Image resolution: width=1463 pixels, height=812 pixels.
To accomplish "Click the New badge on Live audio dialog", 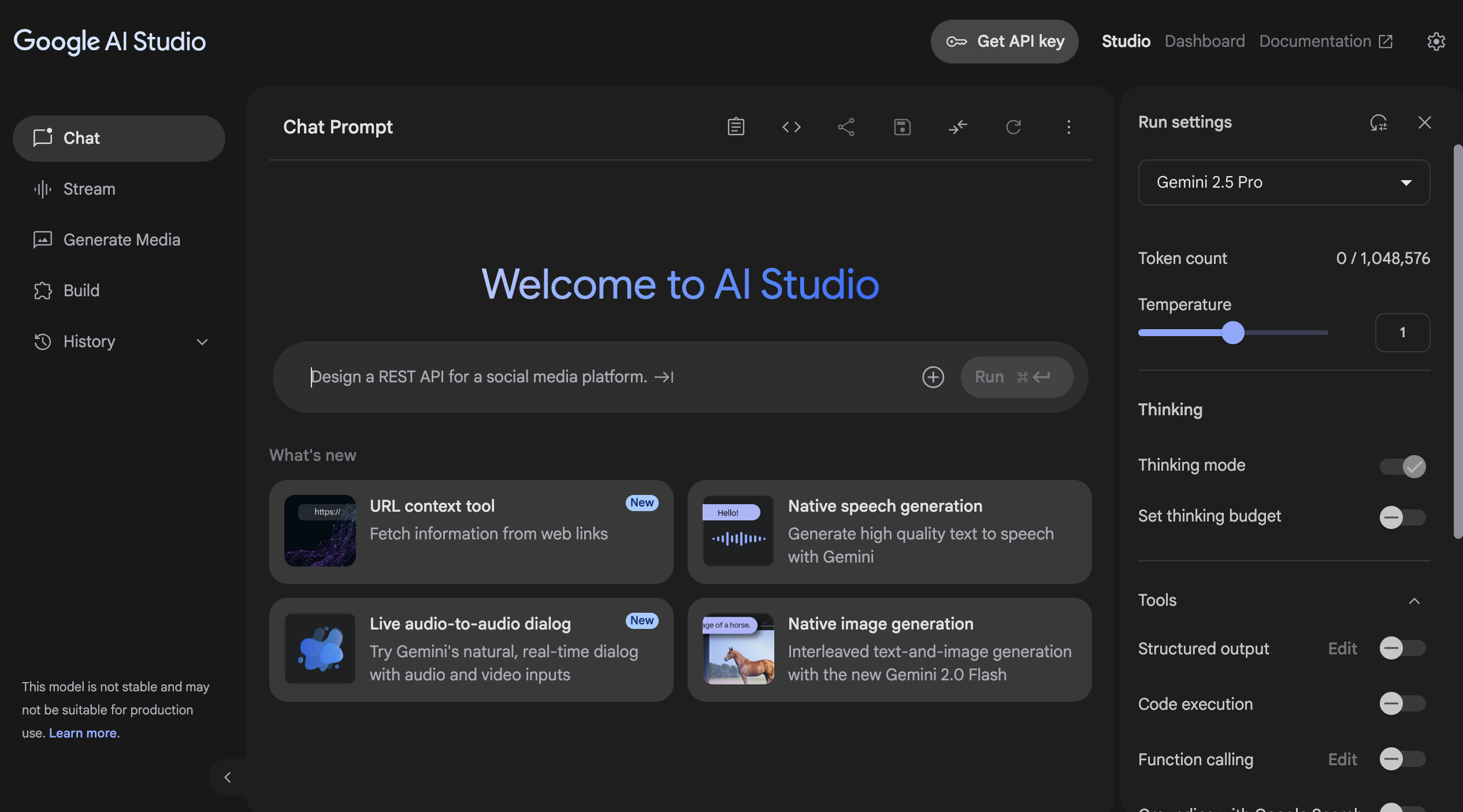I will pyautogui.click(x=642, y=621).
